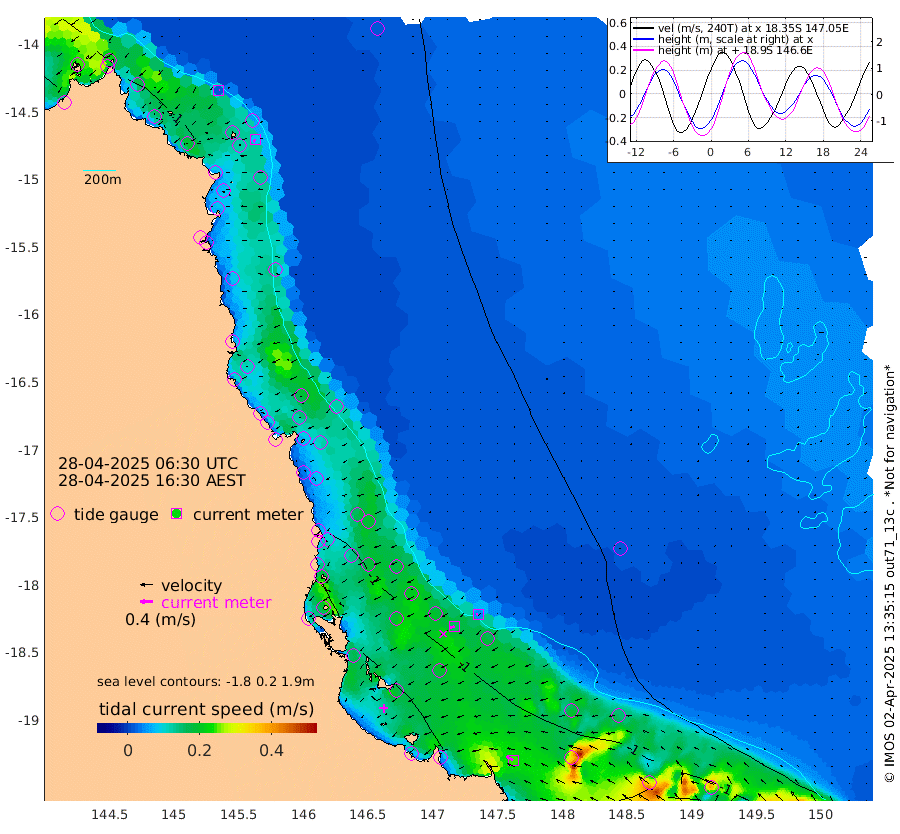900x834 pixels.
Task: Click the magenta x marker near 147.05E 18.35S
Action: click(443, 634)
